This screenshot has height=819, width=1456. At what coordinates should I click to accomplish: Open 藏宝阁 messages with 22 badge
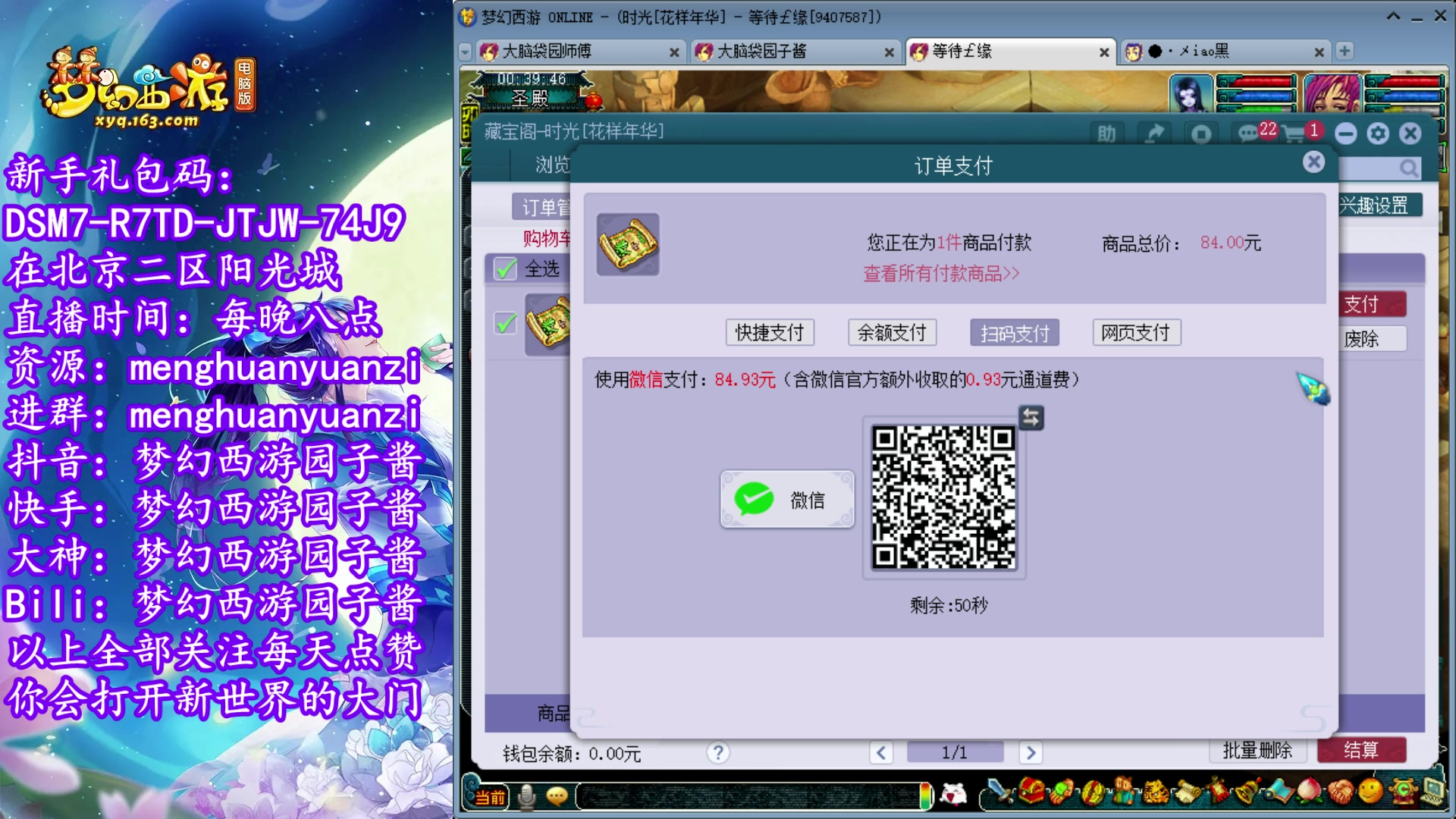click(1256, 133)
